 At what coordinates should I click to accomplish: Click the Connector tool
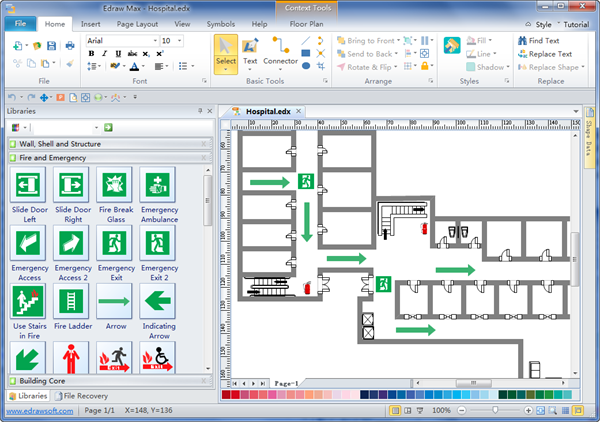(x=280, y=52)
